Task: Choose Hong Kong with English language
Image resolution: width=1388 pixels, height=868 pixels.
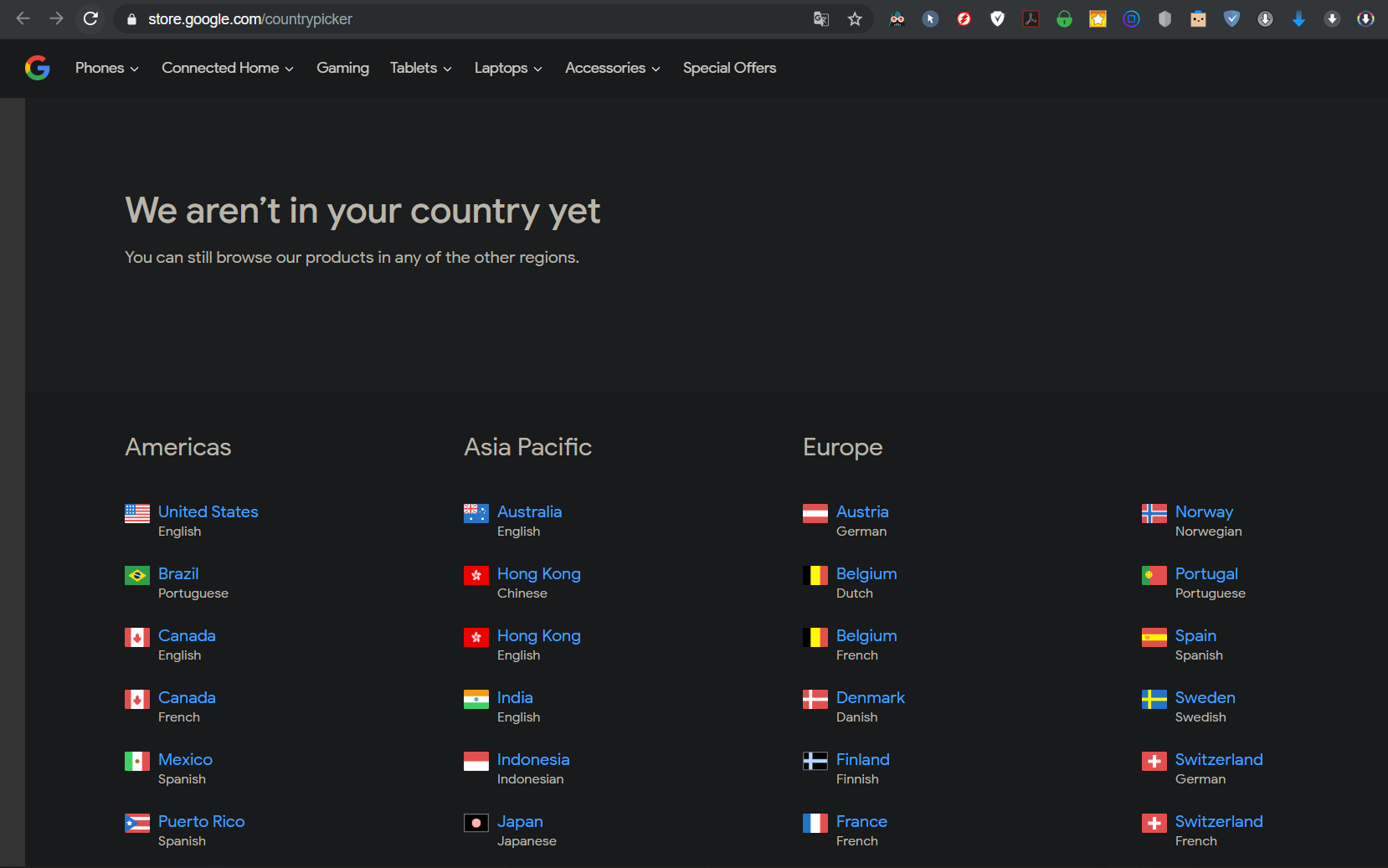Action: click(x=539, y=635)
